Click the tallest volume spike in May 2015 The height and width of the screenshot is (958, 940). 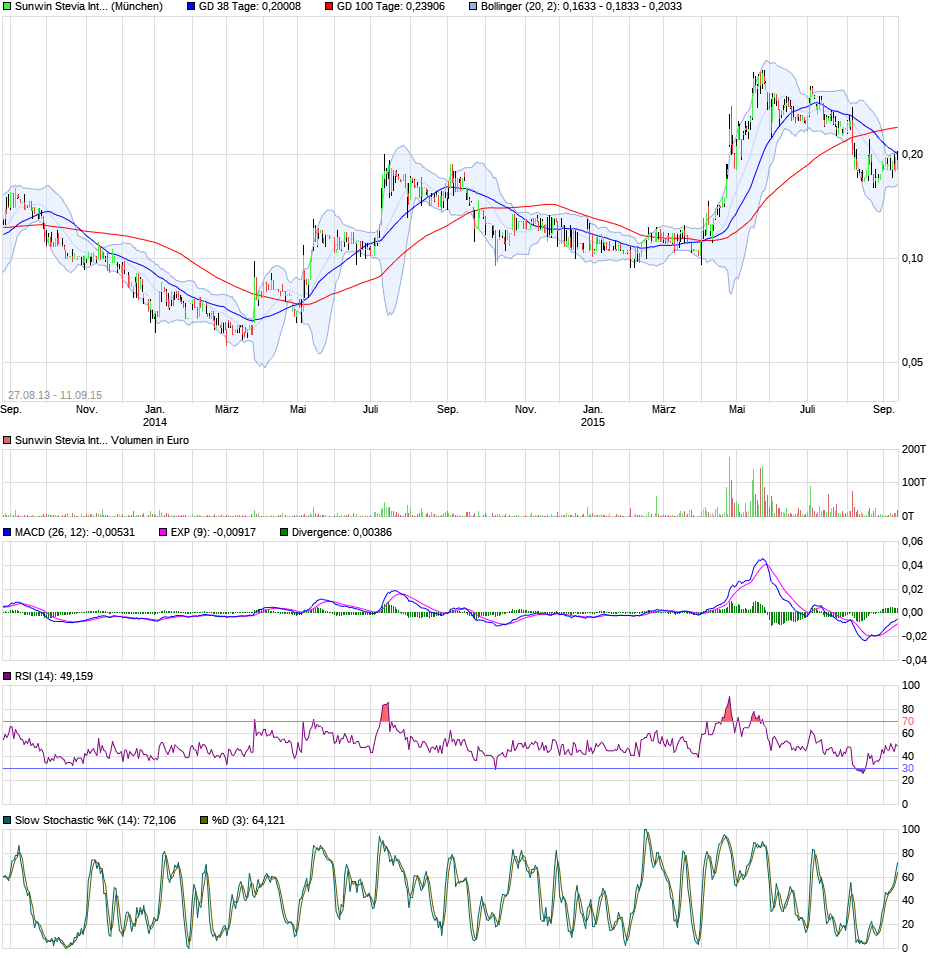pyautogui.click(x=729, y=487)
